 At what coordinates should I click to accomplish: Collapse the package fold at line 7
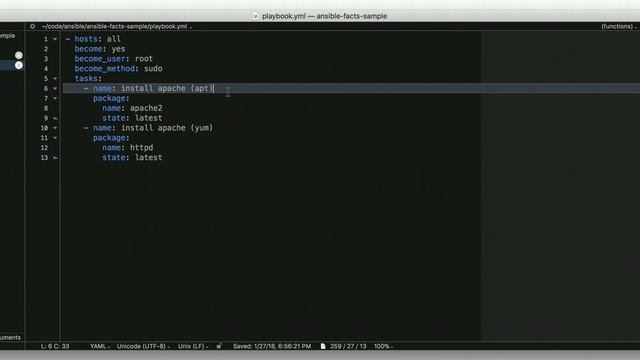[55, 98]
